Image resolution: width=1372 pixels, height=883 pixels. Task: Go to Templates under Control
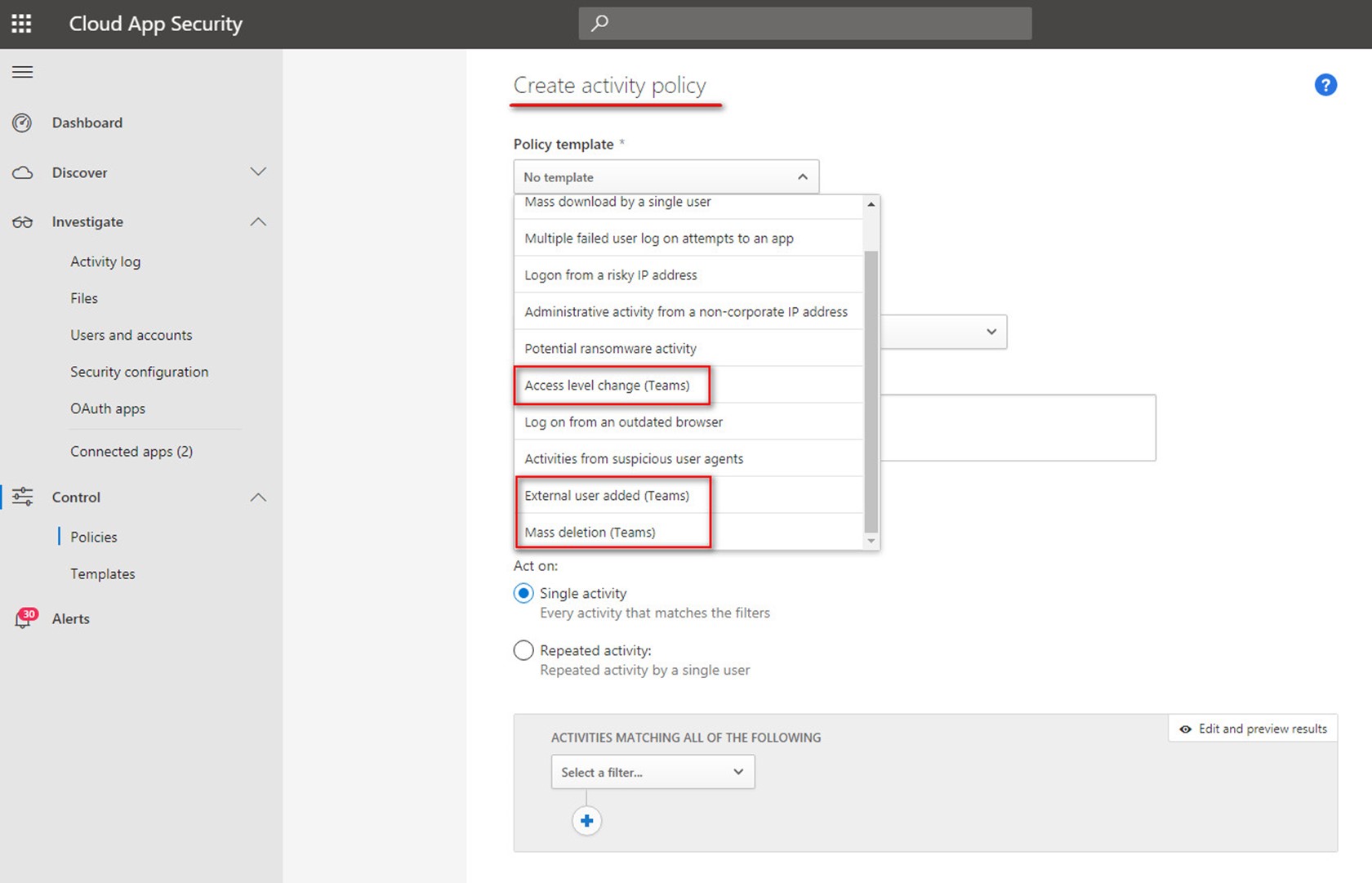(x=103, y=574)
